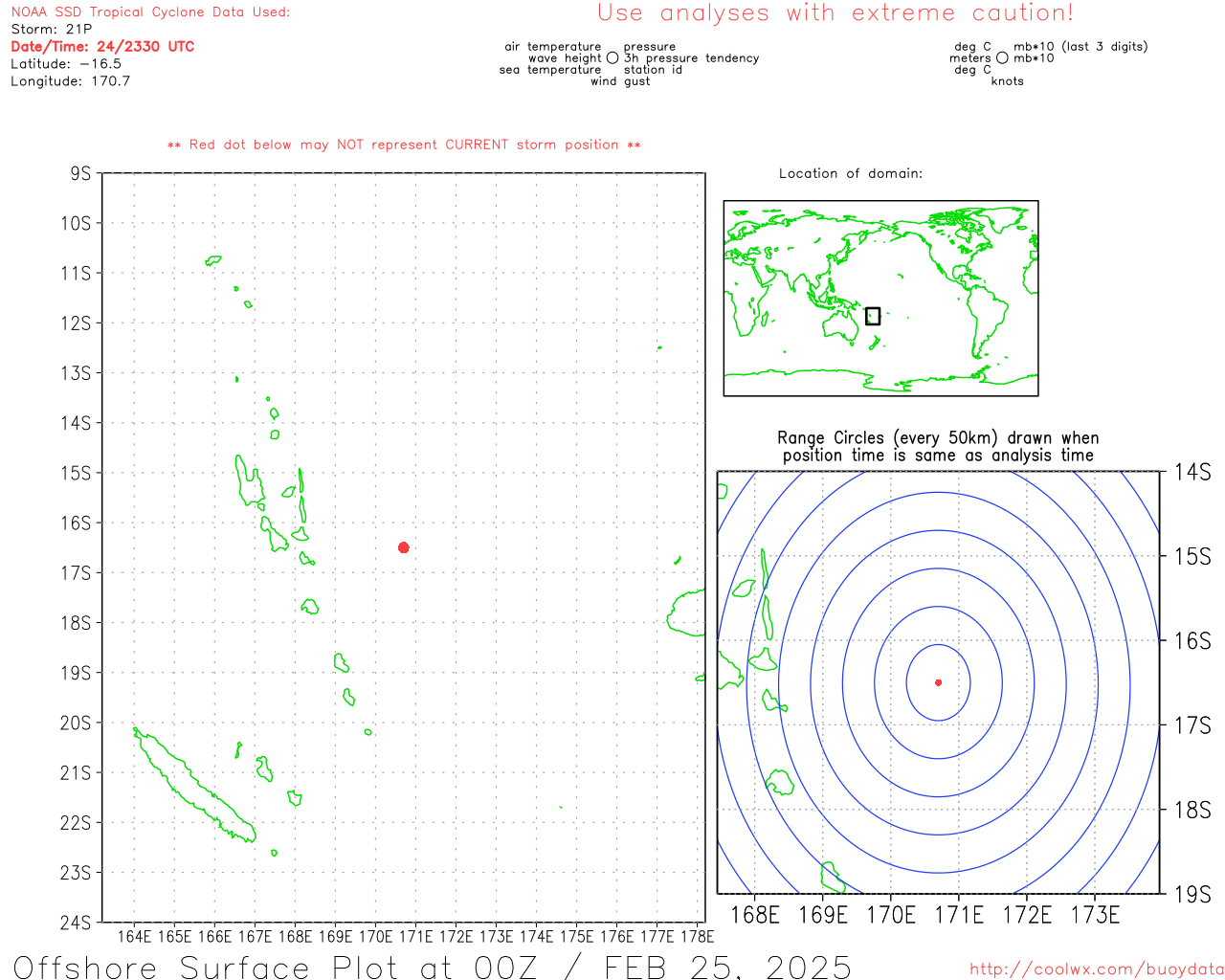Click the world map thumbnail
This screenshot has width=1225, height=980.
pos(880,299)
